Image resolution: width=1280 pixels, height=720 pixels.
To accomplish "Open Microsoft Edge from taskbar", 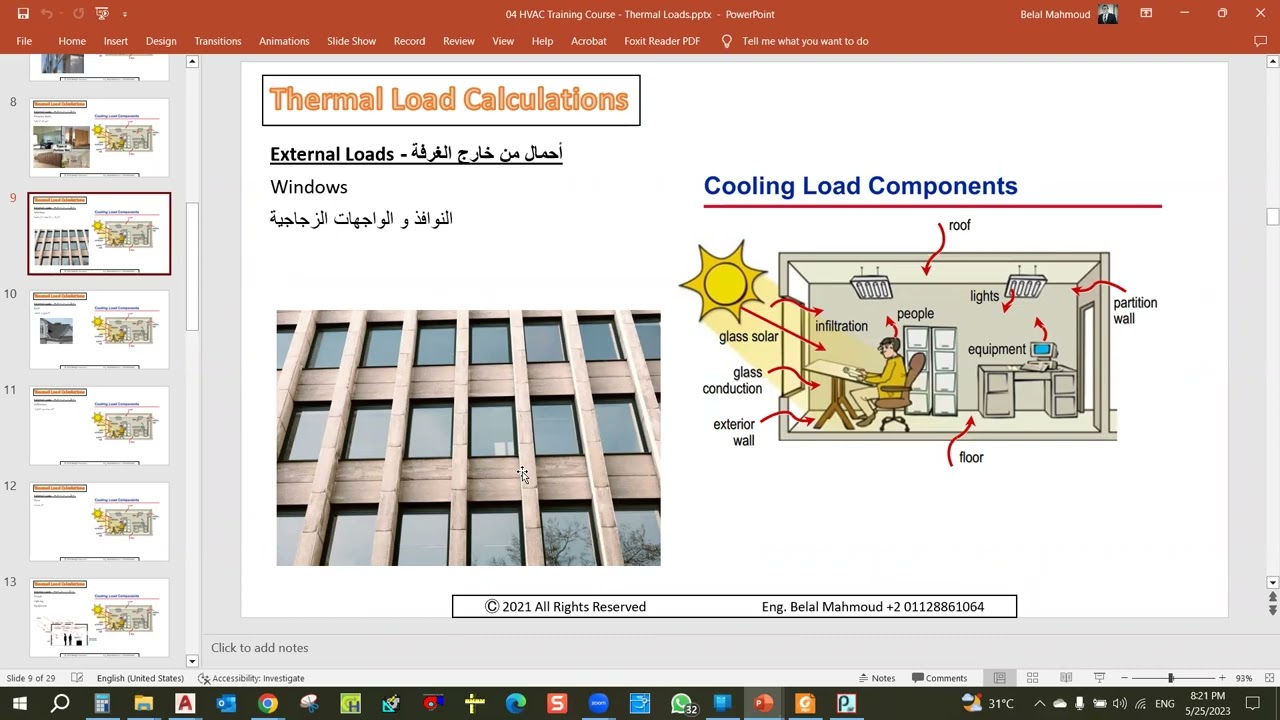I will click(515, 704).
